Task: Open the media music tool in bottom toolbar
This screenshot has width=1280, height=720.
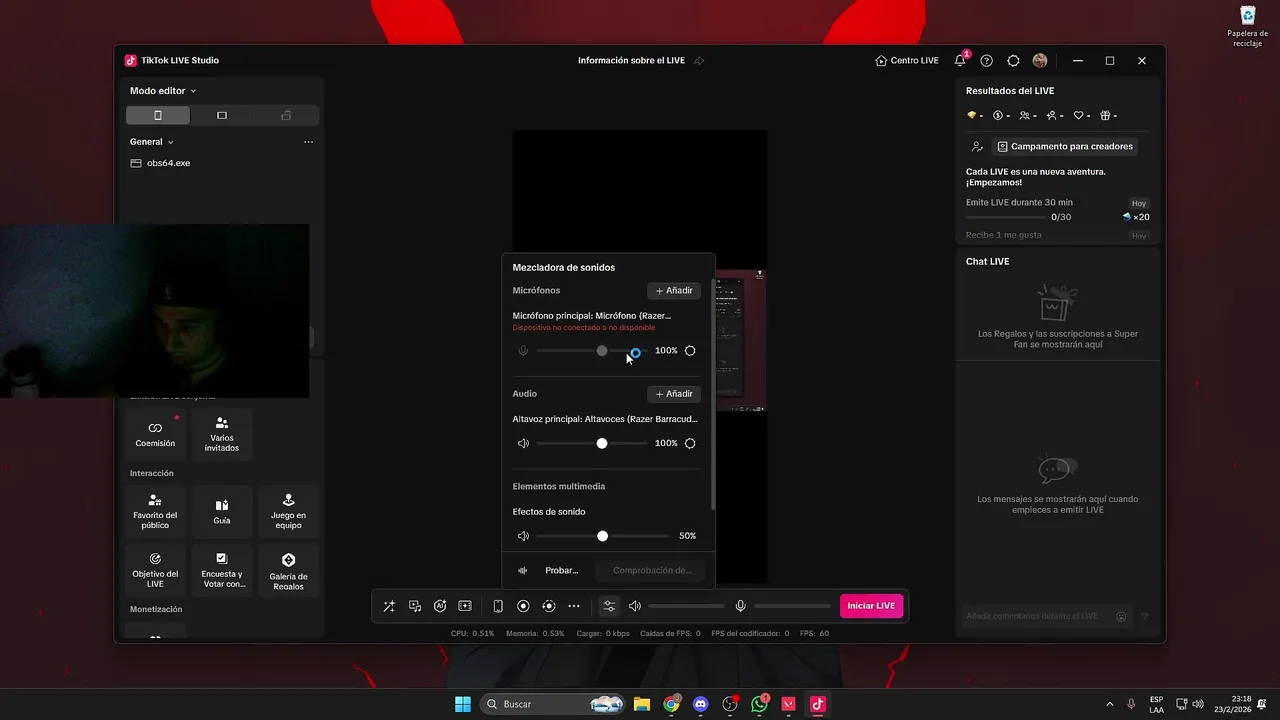Action: [x=415, y=606]
